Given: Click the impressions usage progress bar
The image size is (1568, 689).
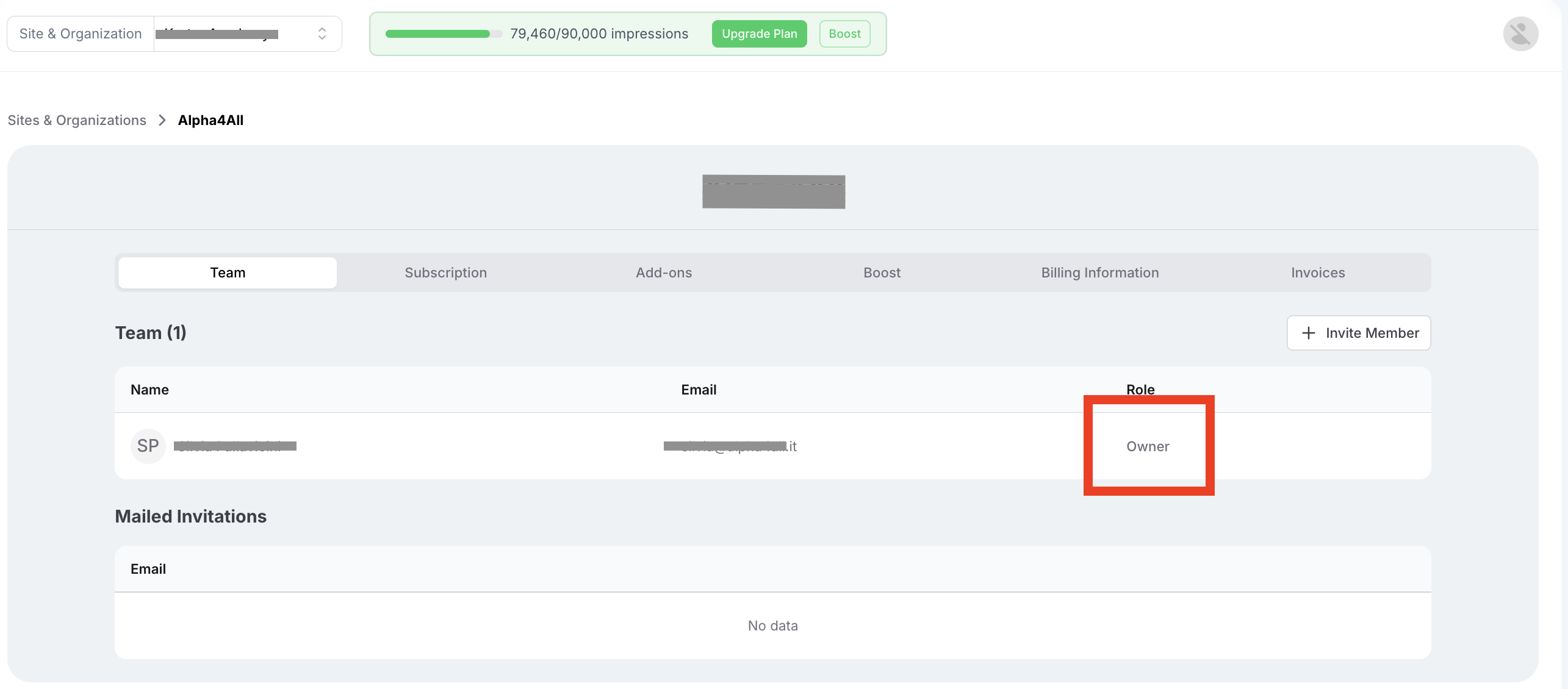Looking at the screenshot, I should [443, 34].
